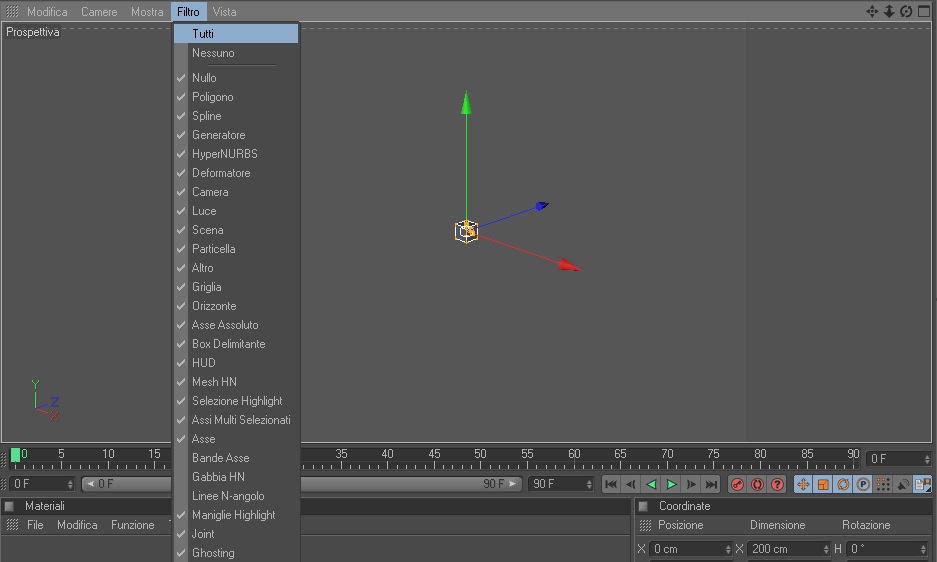Click the Coordinate panel square icon
The width and height of the screenshot is (937, 562).
tap(644, 506)
